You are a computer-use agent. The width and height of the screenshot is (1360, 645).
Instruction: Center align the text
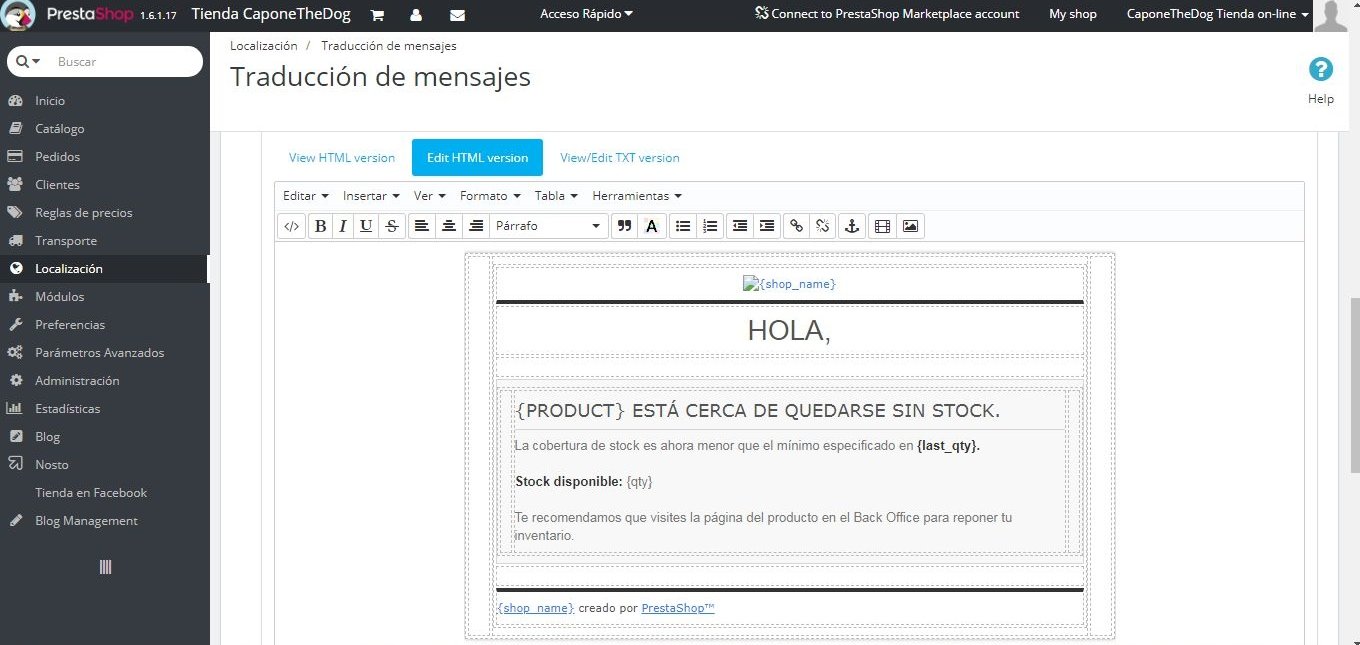tap(449, 226)
